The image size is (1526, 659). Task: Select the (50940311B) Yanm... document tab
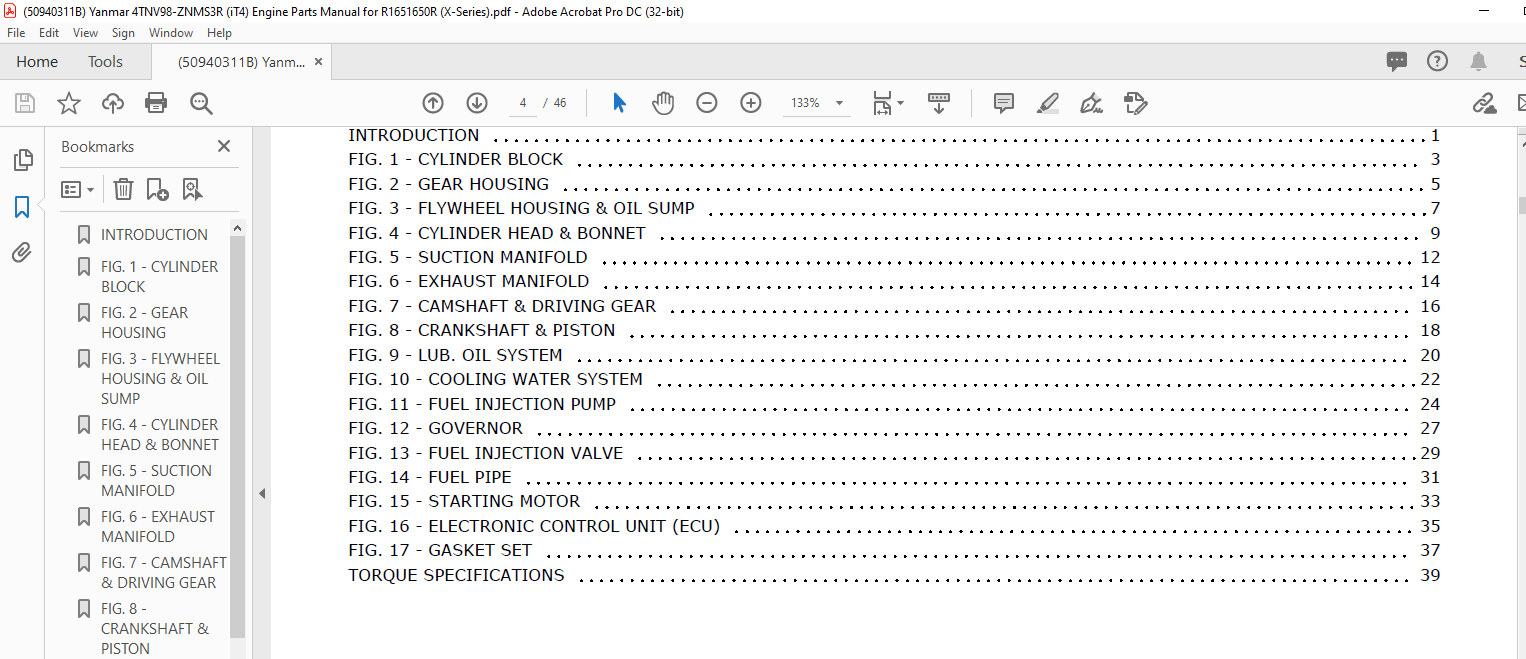241,62
